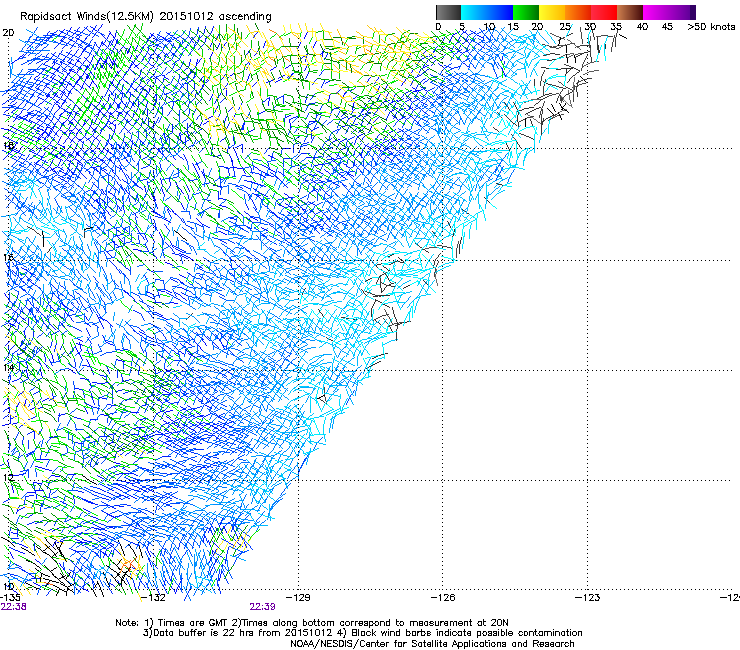Click the '45' legend tick label

[x=667, y=27]
